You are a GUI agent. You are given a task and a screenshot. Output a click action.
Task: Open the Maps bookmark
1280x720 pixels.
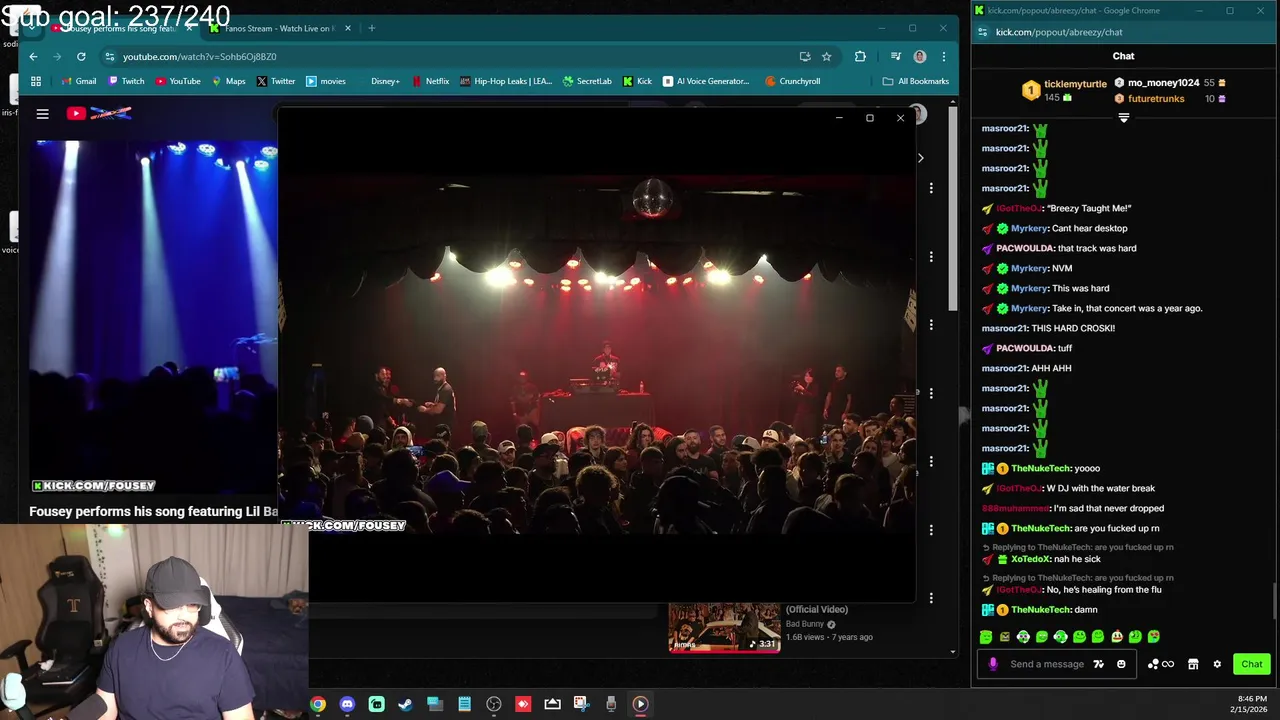228,81
